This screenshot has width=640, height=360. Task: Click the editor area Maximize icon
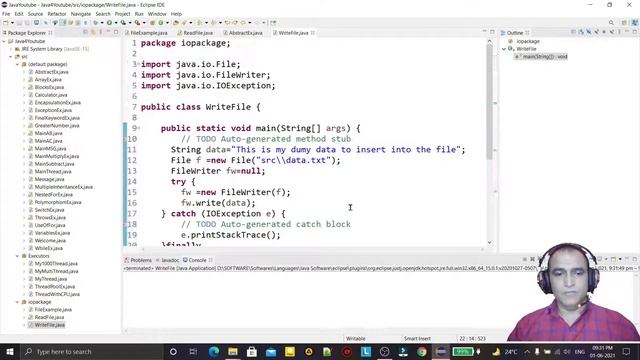pyautogui.click(x=492, y=32)
